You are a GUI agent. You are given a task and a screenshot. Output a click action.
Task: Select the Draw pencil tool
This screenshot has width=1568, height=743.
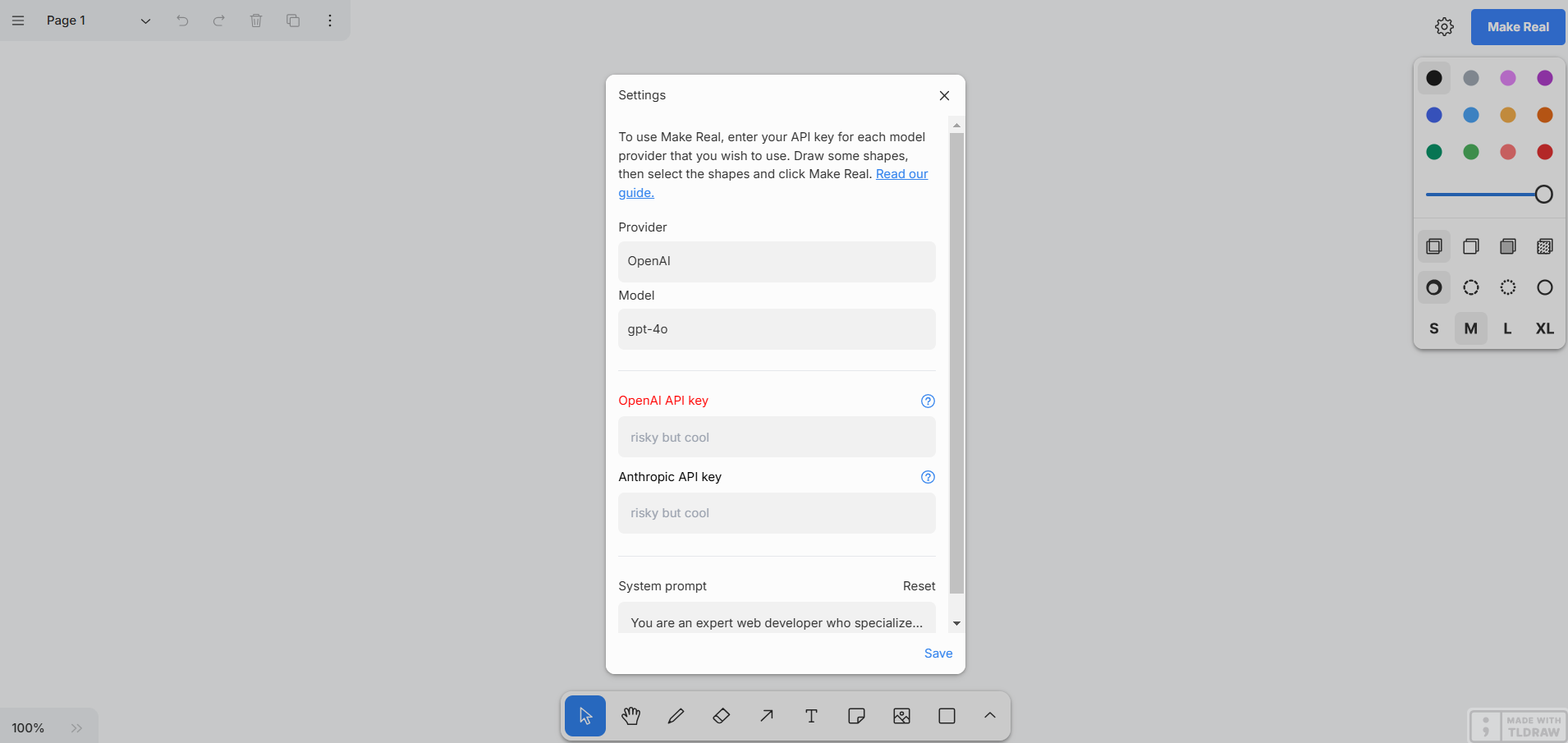pos(675,716)
